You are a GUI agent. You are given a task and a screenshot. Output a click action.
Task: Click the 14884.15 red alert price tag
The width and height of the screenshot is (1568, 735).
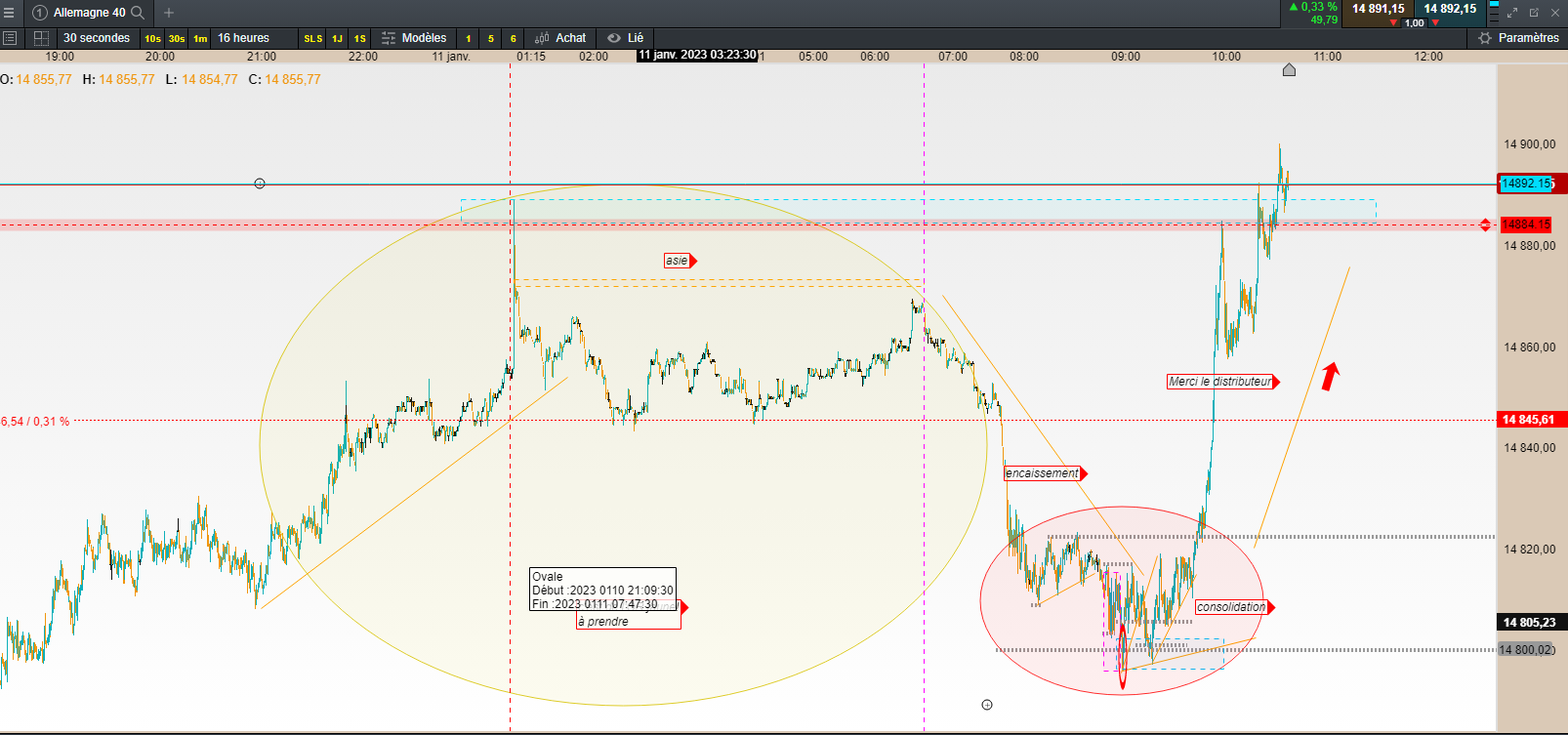tap(1527, 225)
